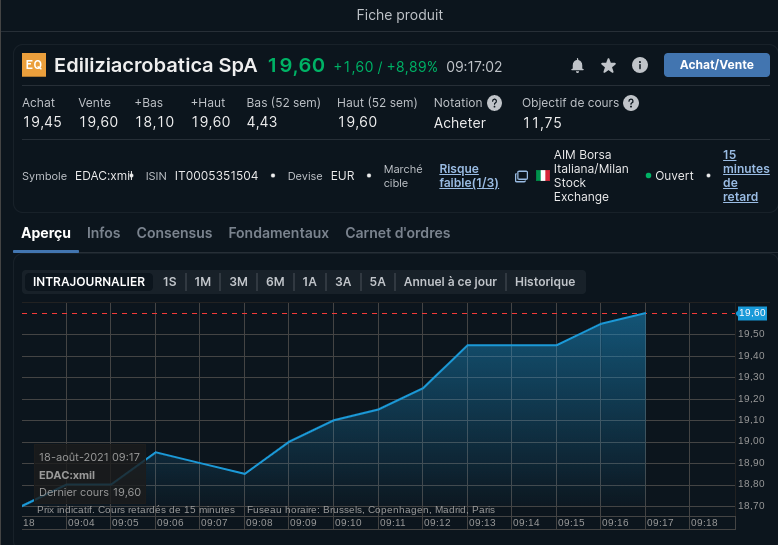Open the Carnet d'ordres tab
778x545 pixels.
coord(397,233)
